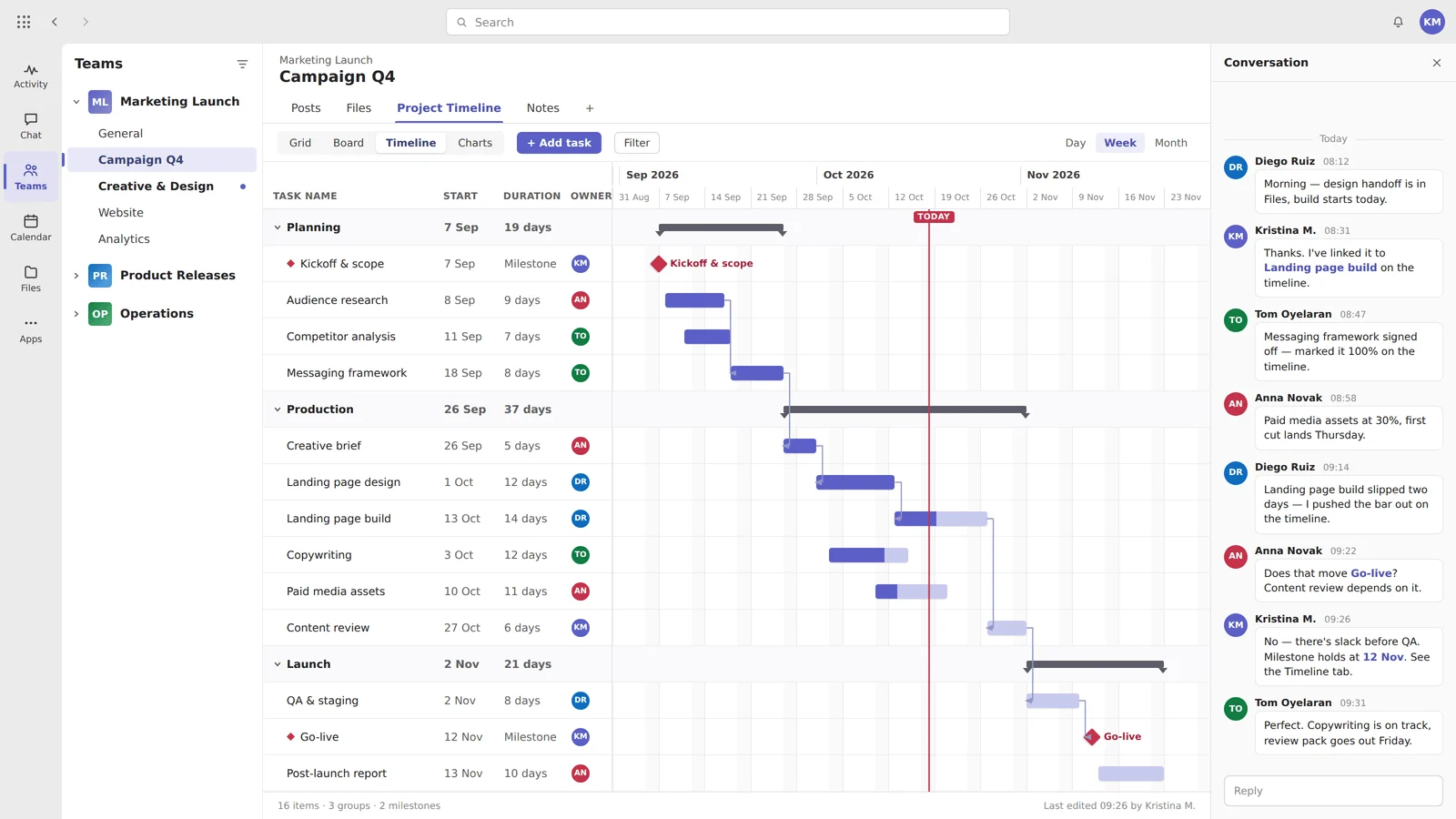Collapse the Launch task group
Viewport: 1456px width, 819px height.
point(278,664)
